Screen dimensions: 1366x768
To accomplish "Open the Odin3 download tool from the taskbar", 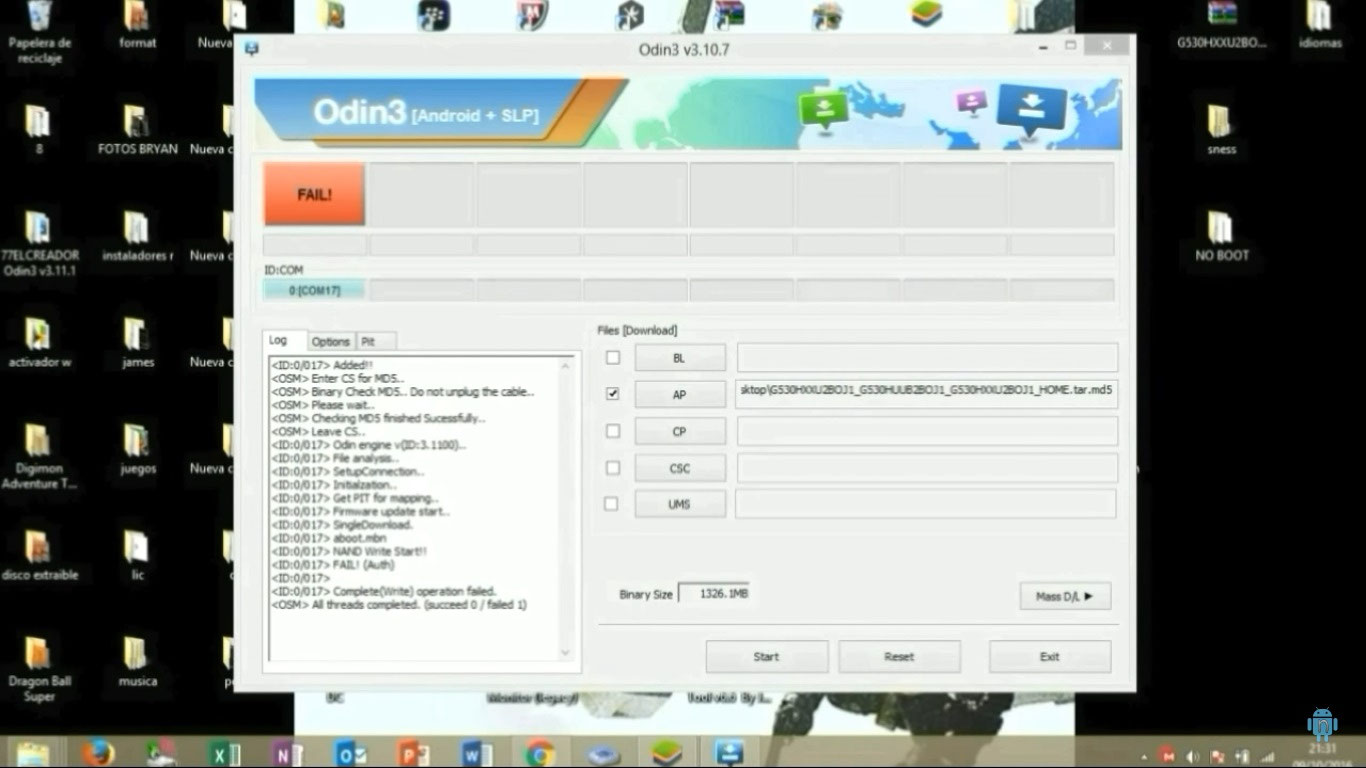I will 729,751.
